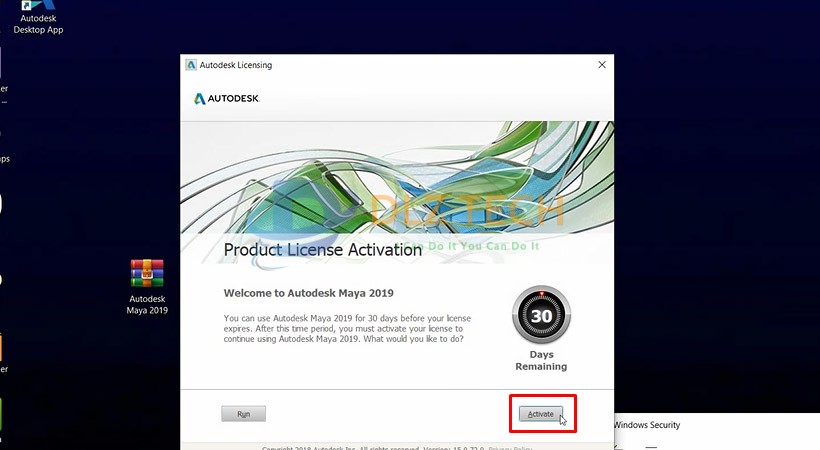
Task: Click the Activate button
Action: click(x=540, y=413)
